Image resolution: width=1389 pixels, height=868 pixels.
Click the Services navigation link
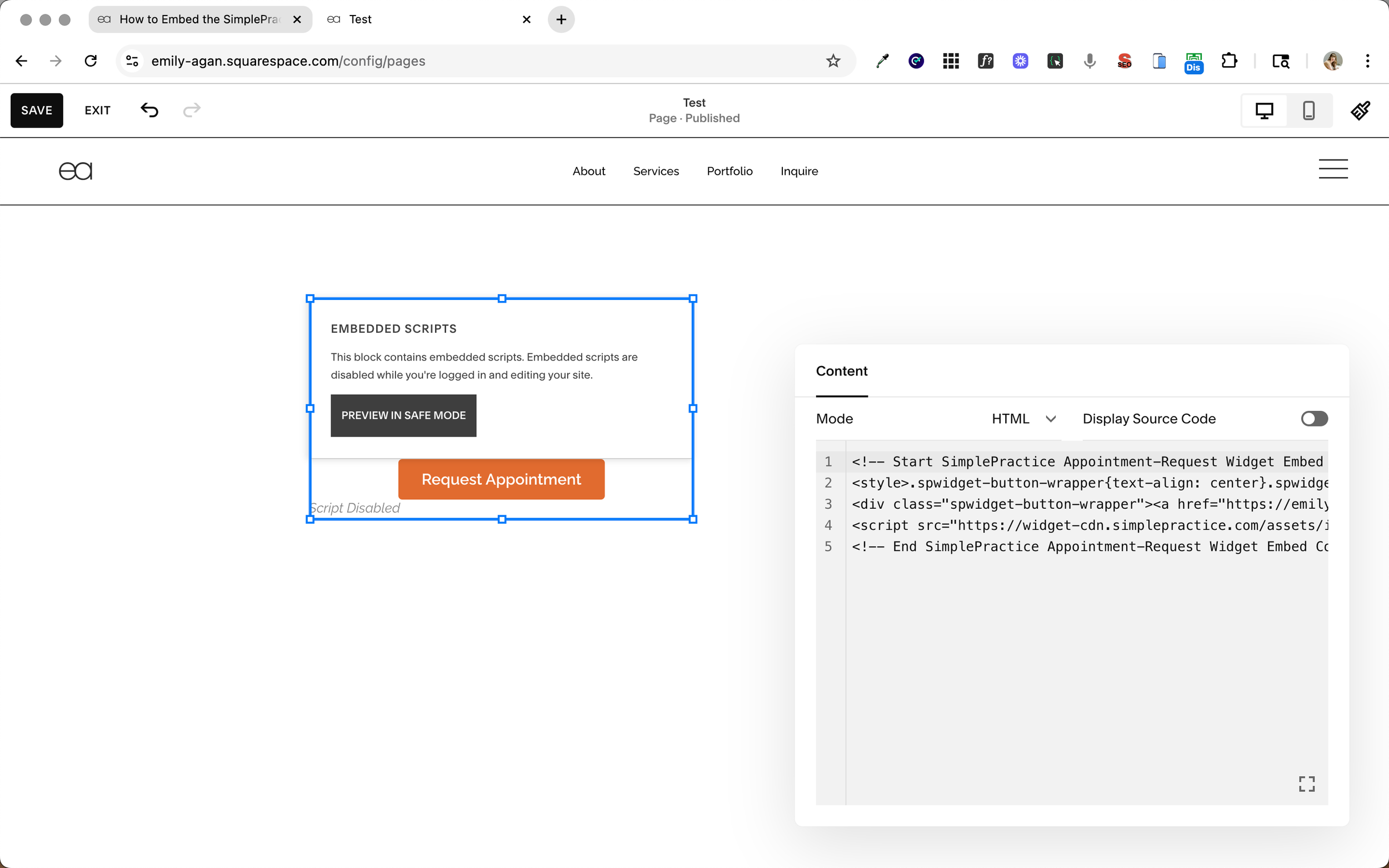pos(656,171)
